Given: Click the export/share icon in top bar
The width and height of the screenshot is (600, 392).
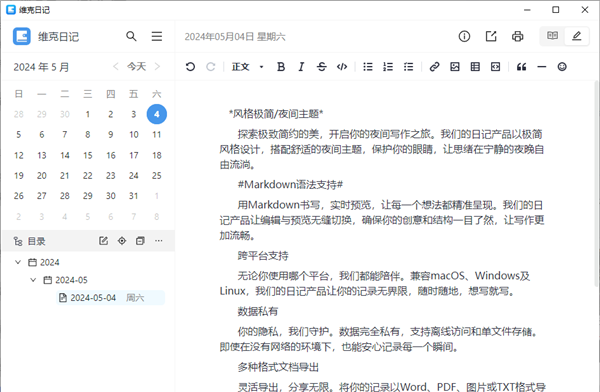Looking at the screenshot, I should 491,36.
